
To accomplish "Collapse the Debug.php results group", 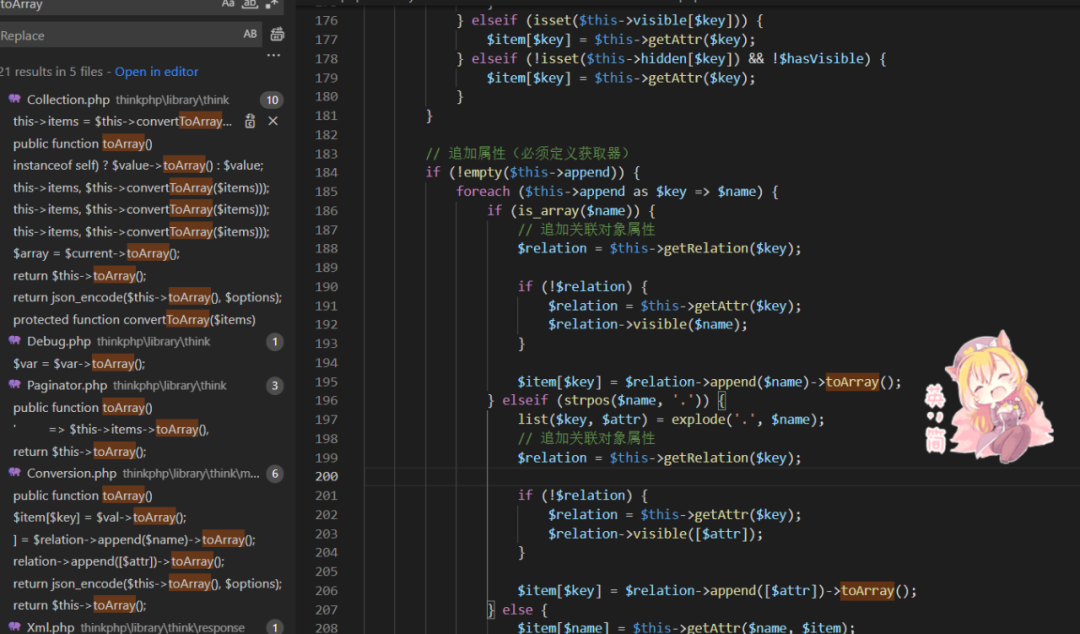I will (141, 341).
